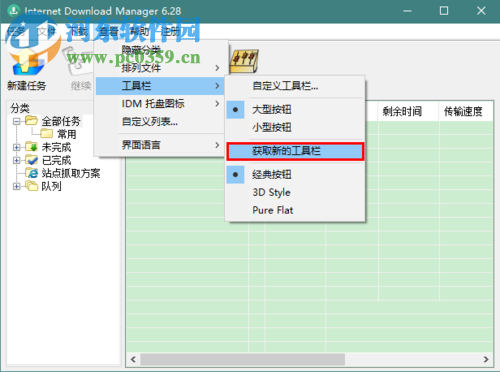The width and height of the screenshot is (500, 372).
Task: Open the 帮助 menu
Action: (139, 32)
